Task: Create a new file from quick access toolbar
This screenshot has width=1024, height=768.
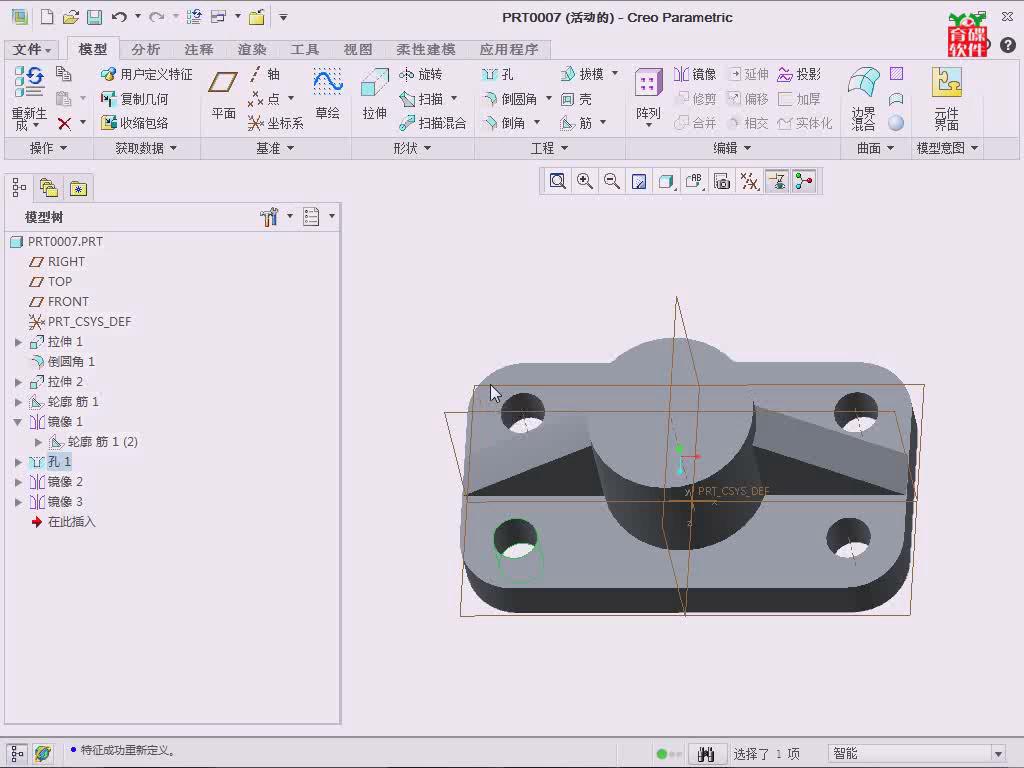Action: click(x=46, y=17)
